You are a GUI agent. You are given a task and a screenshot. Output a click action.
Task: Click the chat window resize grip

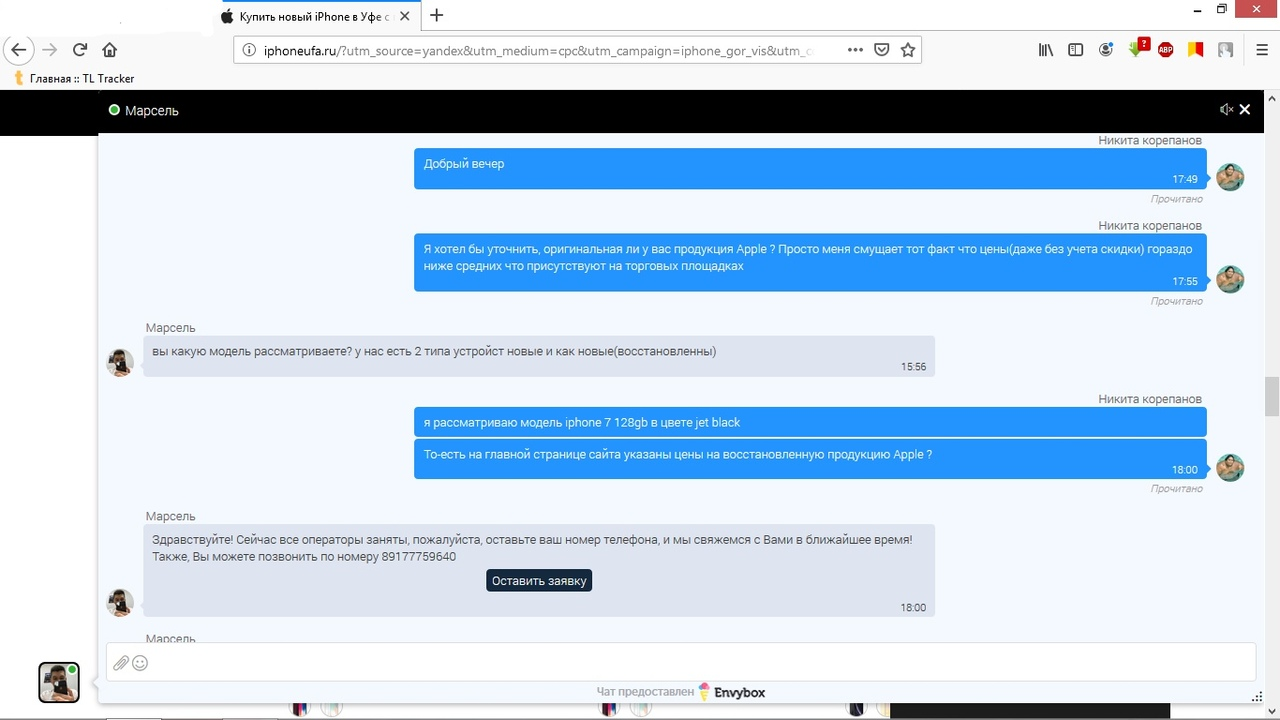tap(1258, 697)
